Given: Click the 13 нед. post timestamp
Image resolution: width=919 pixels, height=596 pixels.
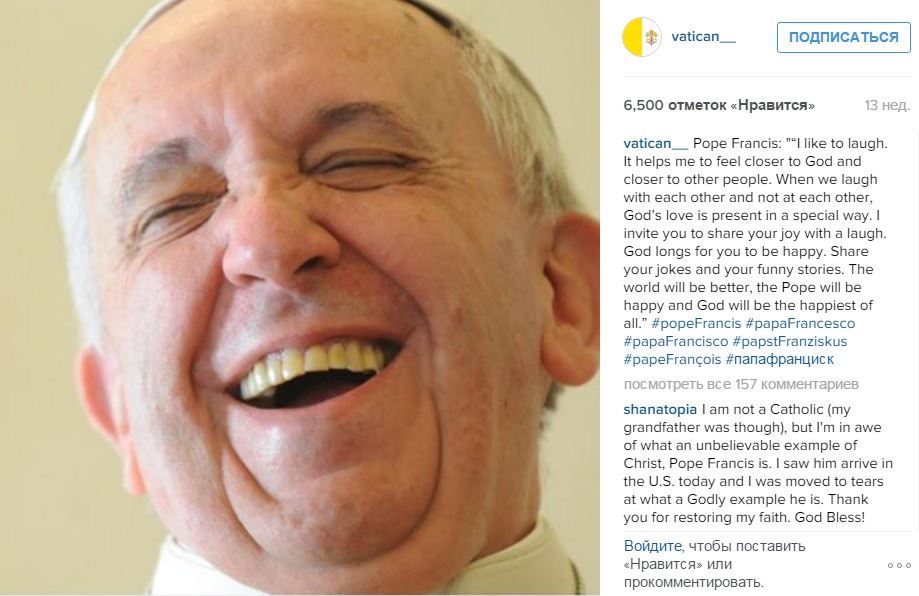Looking at the screenshot, I should pos(887,105).
